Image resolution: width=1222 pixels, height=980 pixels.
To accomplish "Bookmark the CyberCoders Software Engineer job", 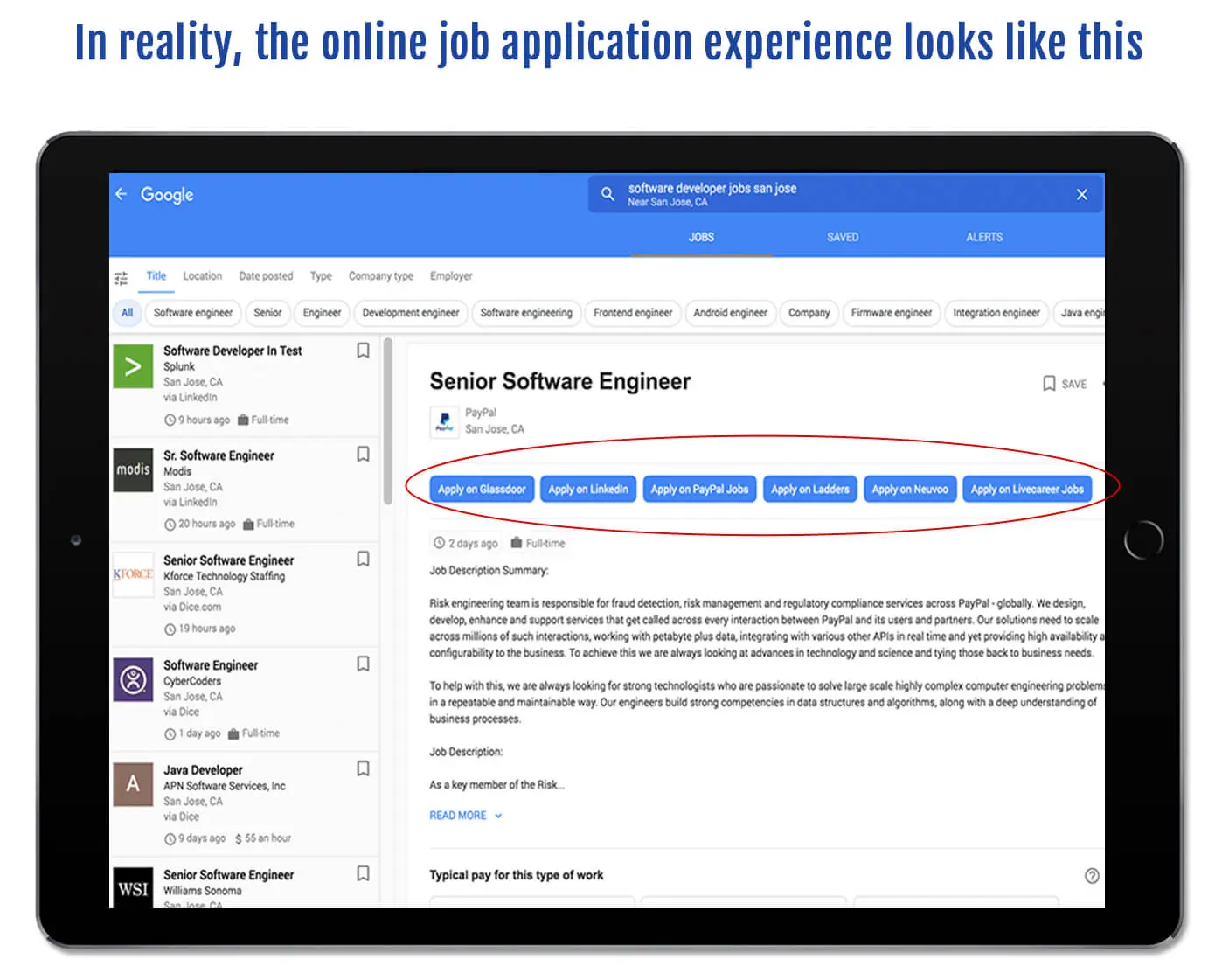I will tap(363, 664).
